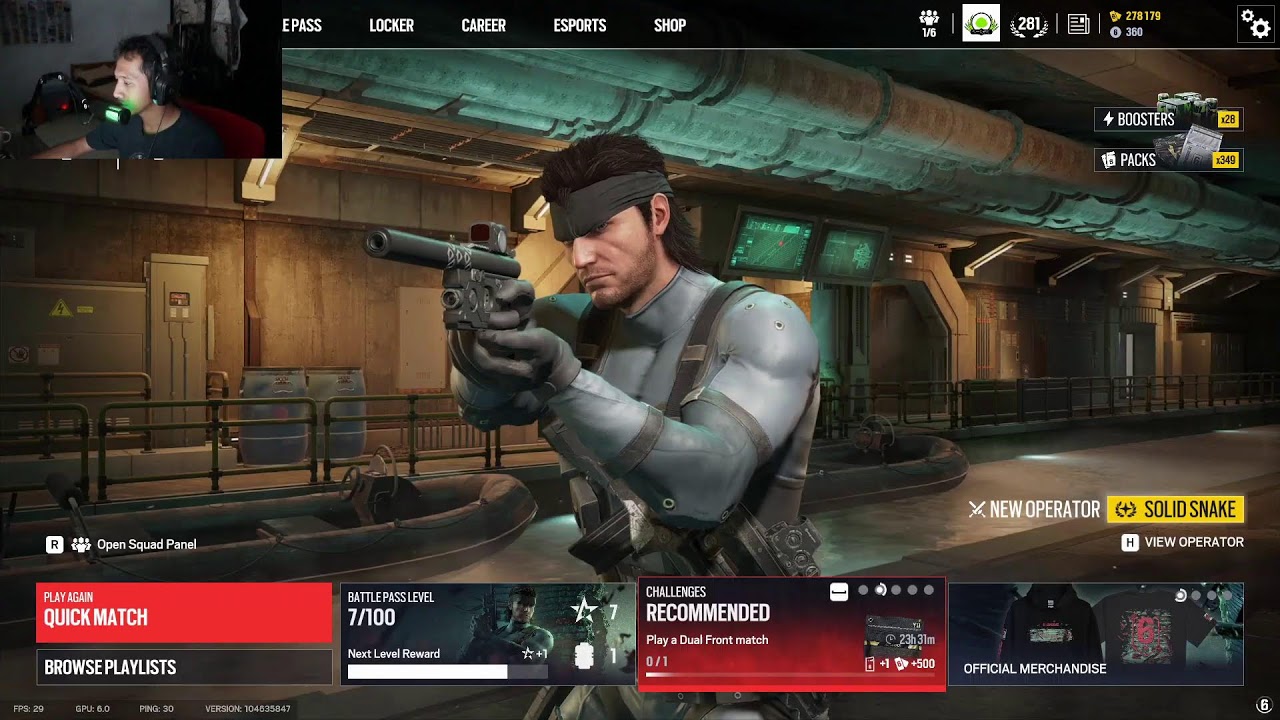Viewport: 1280px width, 720px height.
Task: Select the first merchandise carousel dot
Action: [x=1181, y=596]
